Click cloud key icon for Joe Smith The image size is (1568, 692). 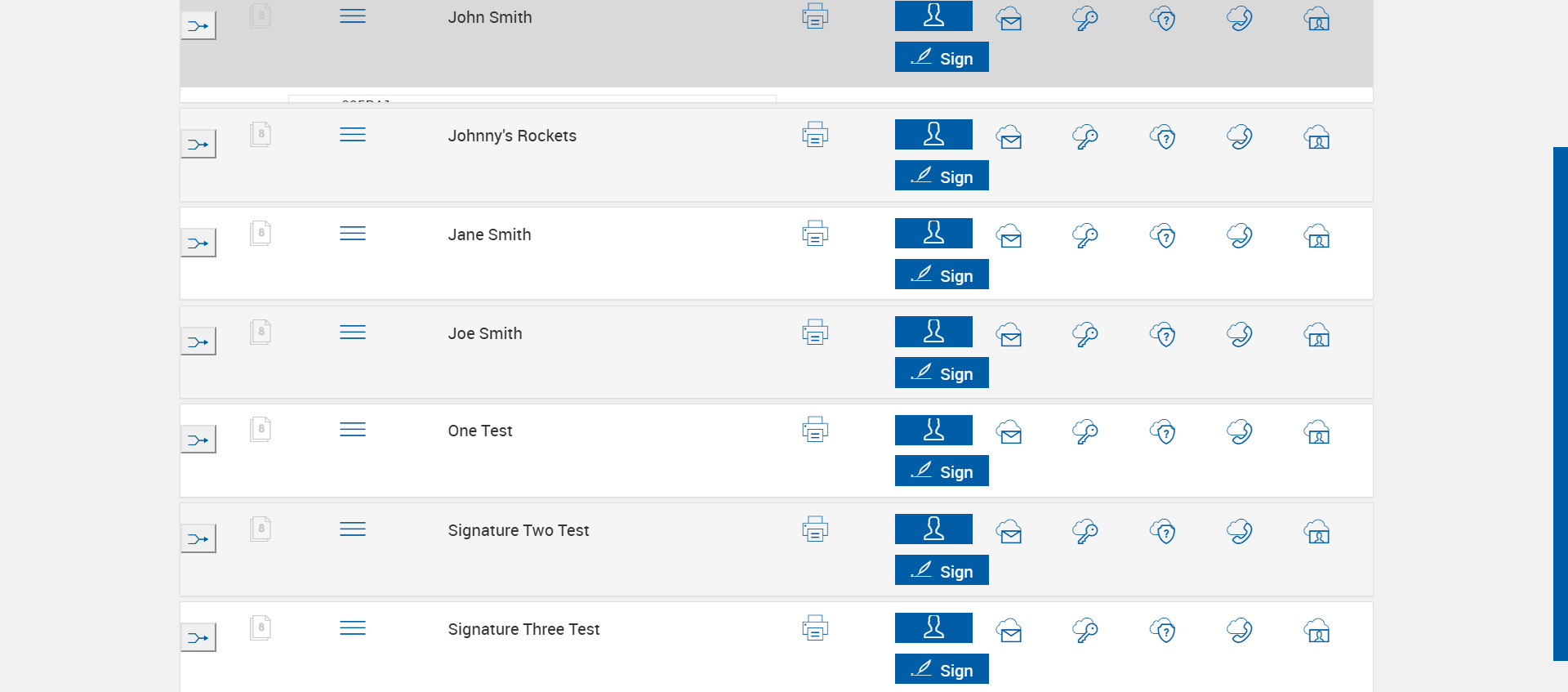pyautogui.click(x=1085, y=335)
